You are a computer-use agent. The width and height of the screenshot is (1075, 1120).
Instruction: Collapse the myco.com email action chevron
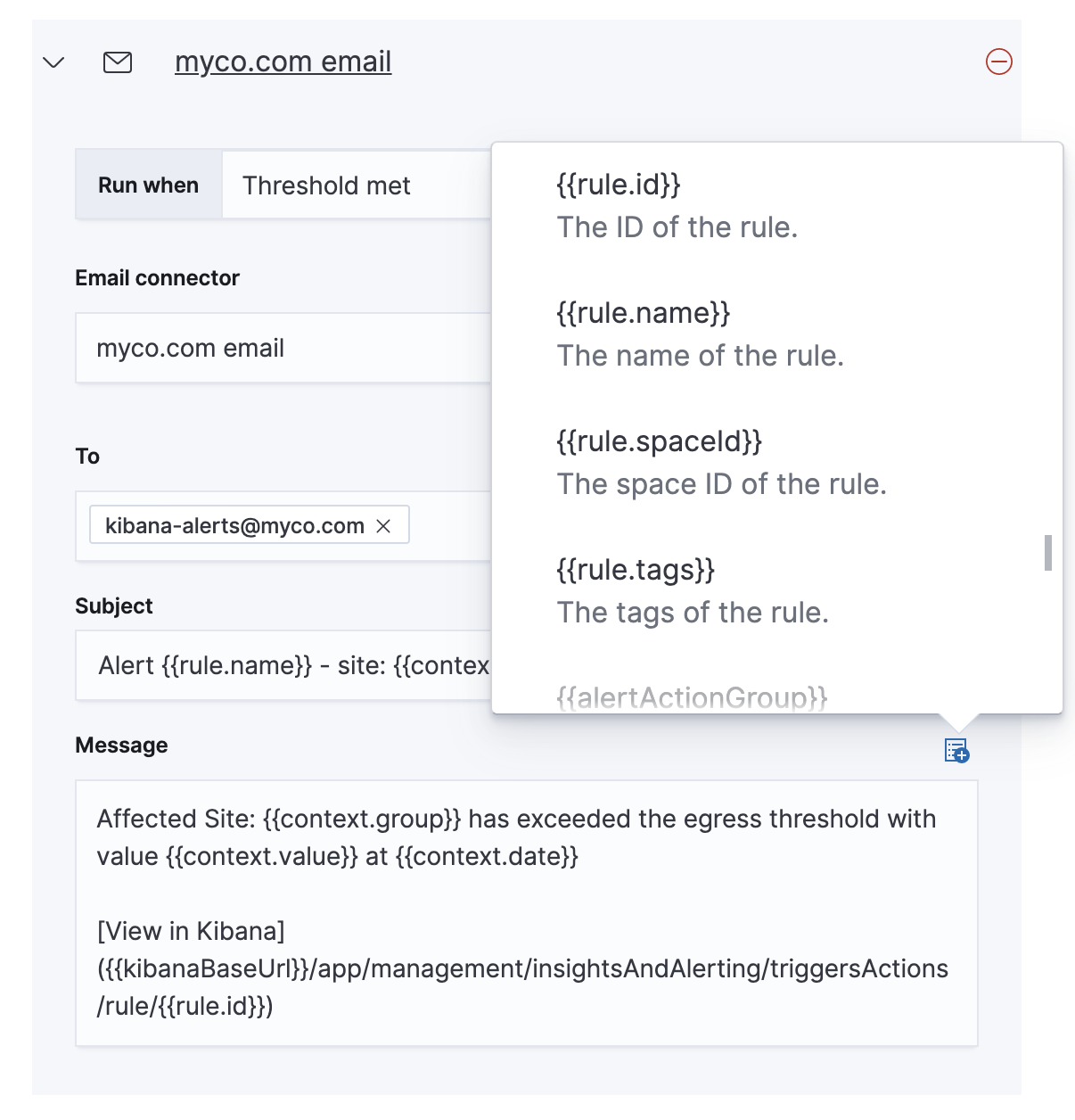click(x=53, y=62)
